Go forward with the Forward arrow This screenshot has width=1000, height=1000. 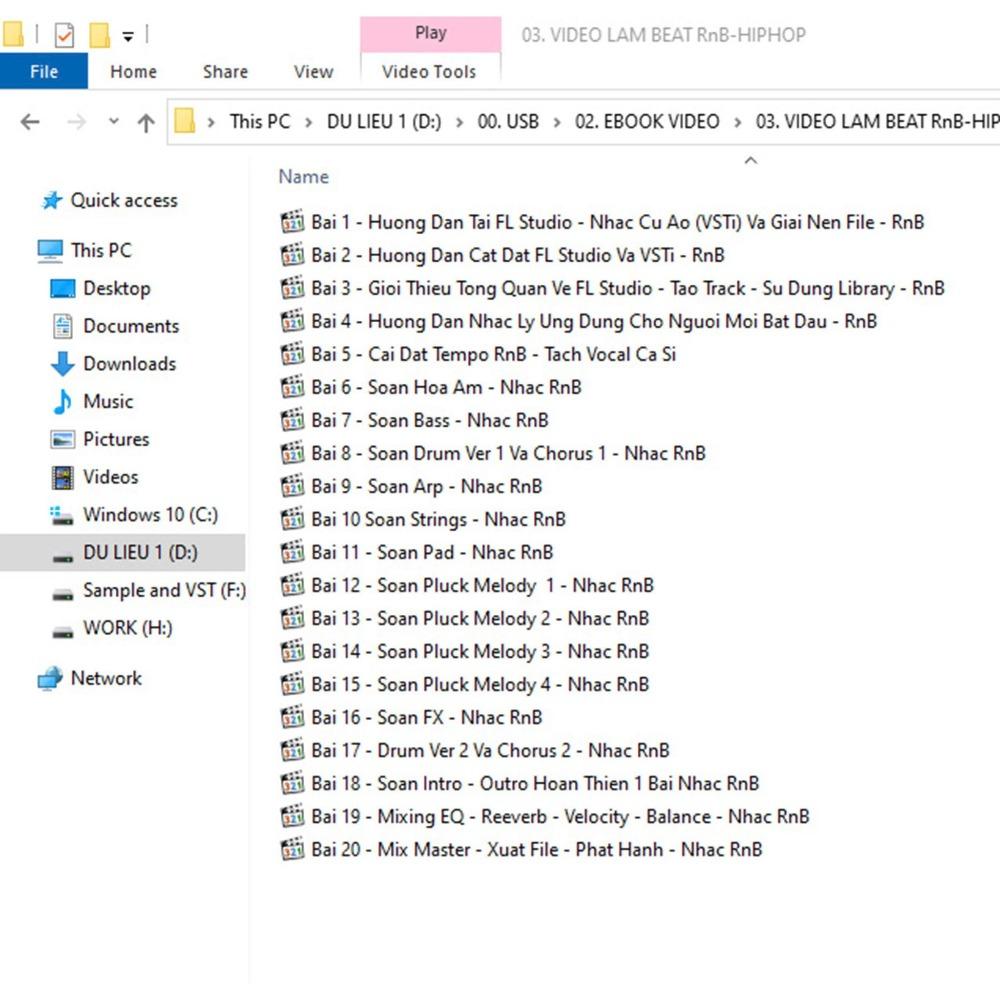coord(76,121)
